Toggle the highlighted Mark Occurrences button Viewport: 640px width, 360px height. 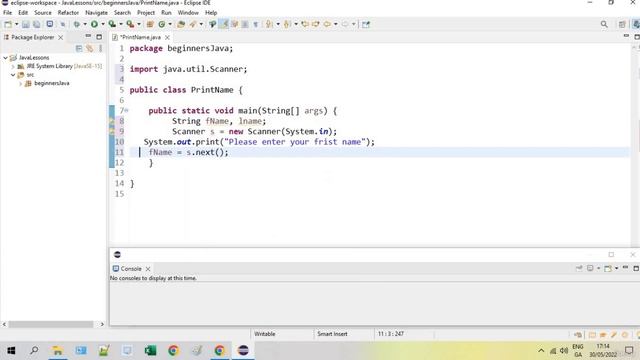coord(224,24)
